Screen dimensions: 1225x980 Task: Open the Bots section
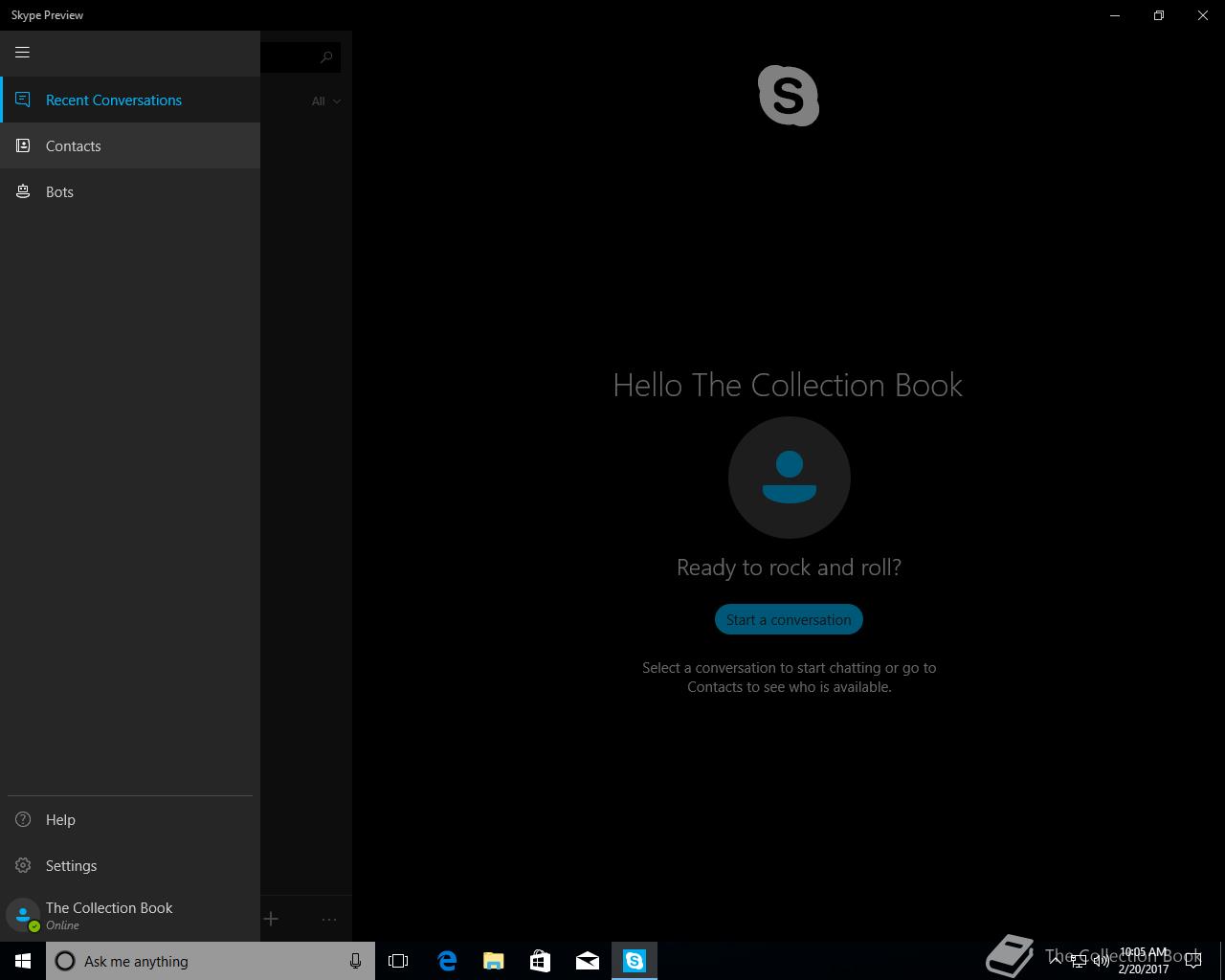point(130,191)
